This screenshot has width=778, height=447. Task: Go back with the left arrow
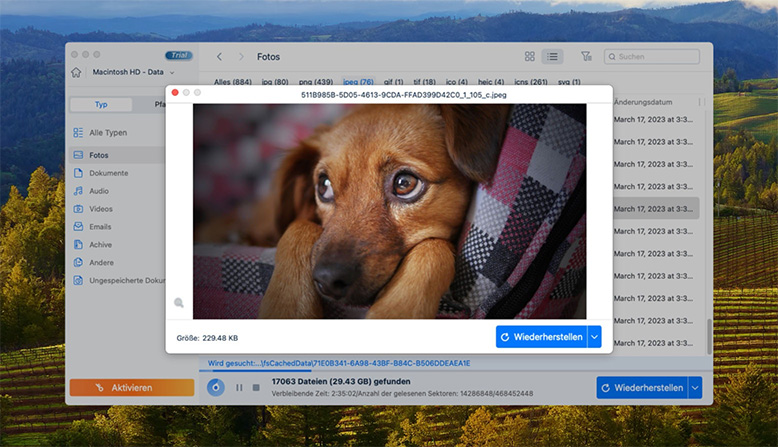[219, 57]
